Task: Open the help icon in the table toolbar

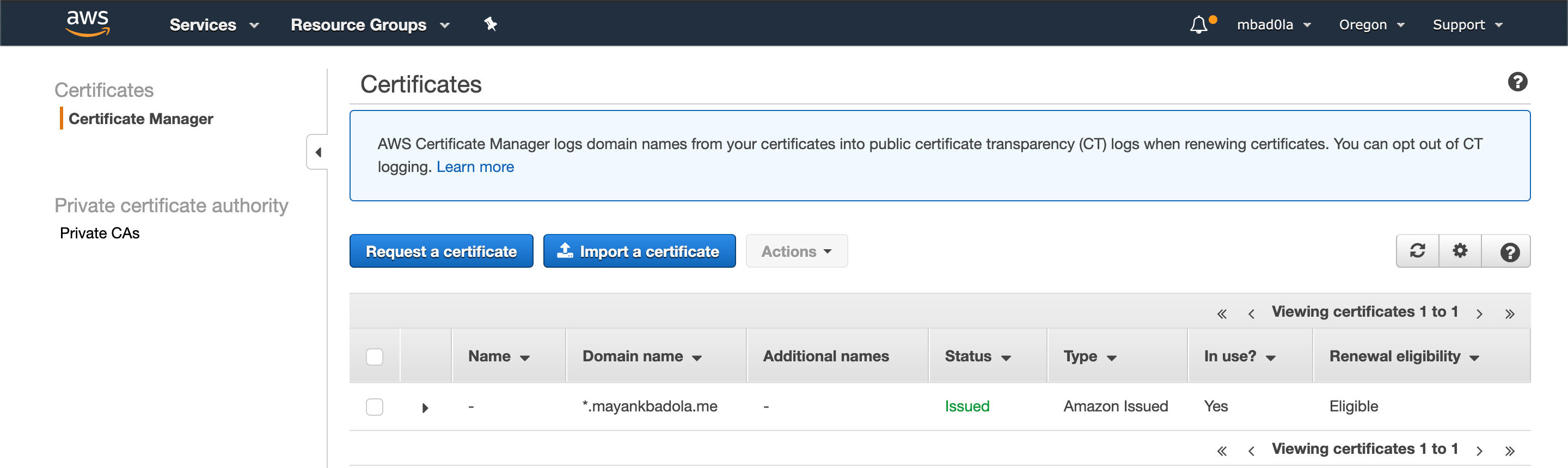Action: (1509, 251)
